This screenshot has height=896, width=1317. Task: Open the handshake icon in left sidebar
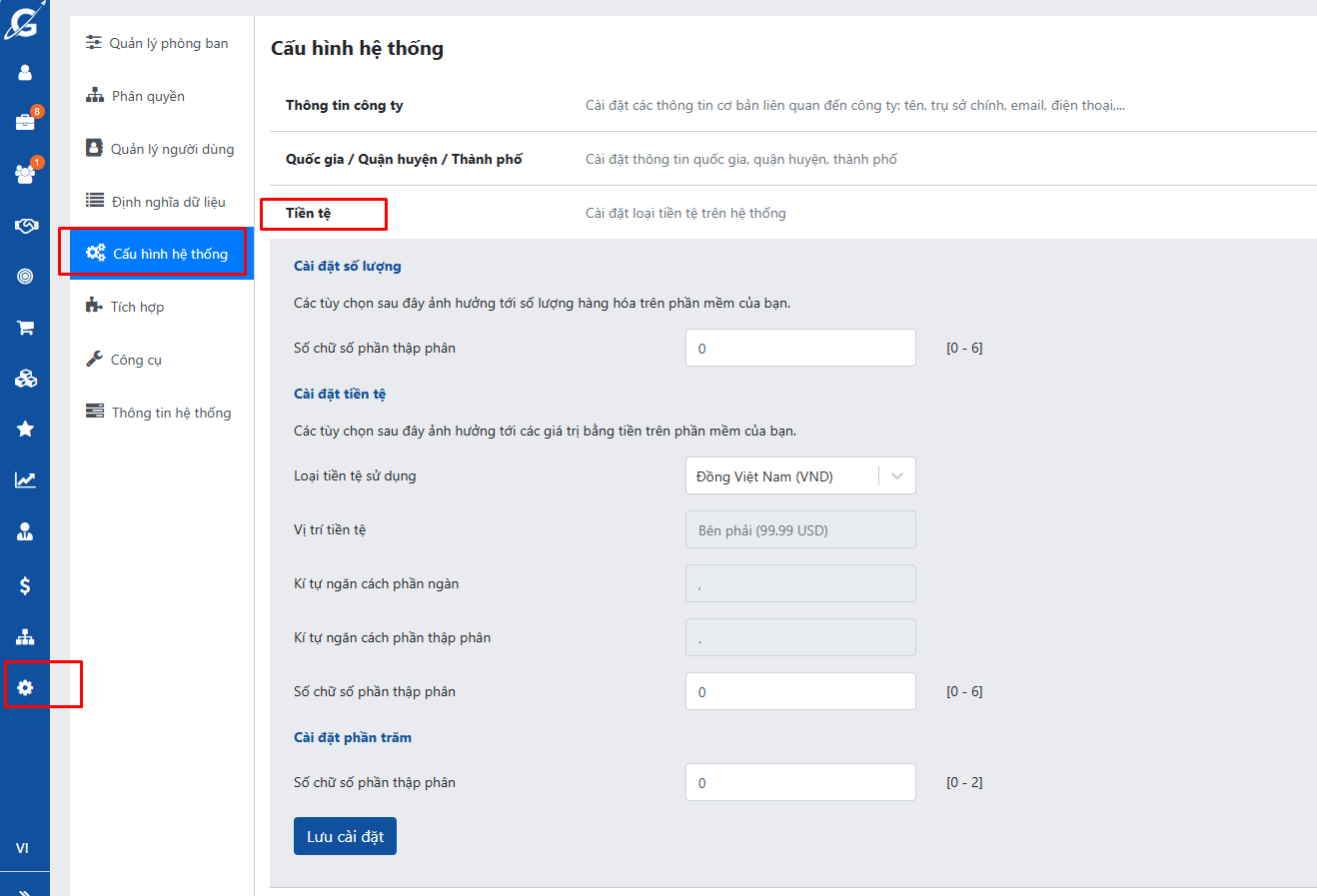pyautogui.click(x=25, y=226)
